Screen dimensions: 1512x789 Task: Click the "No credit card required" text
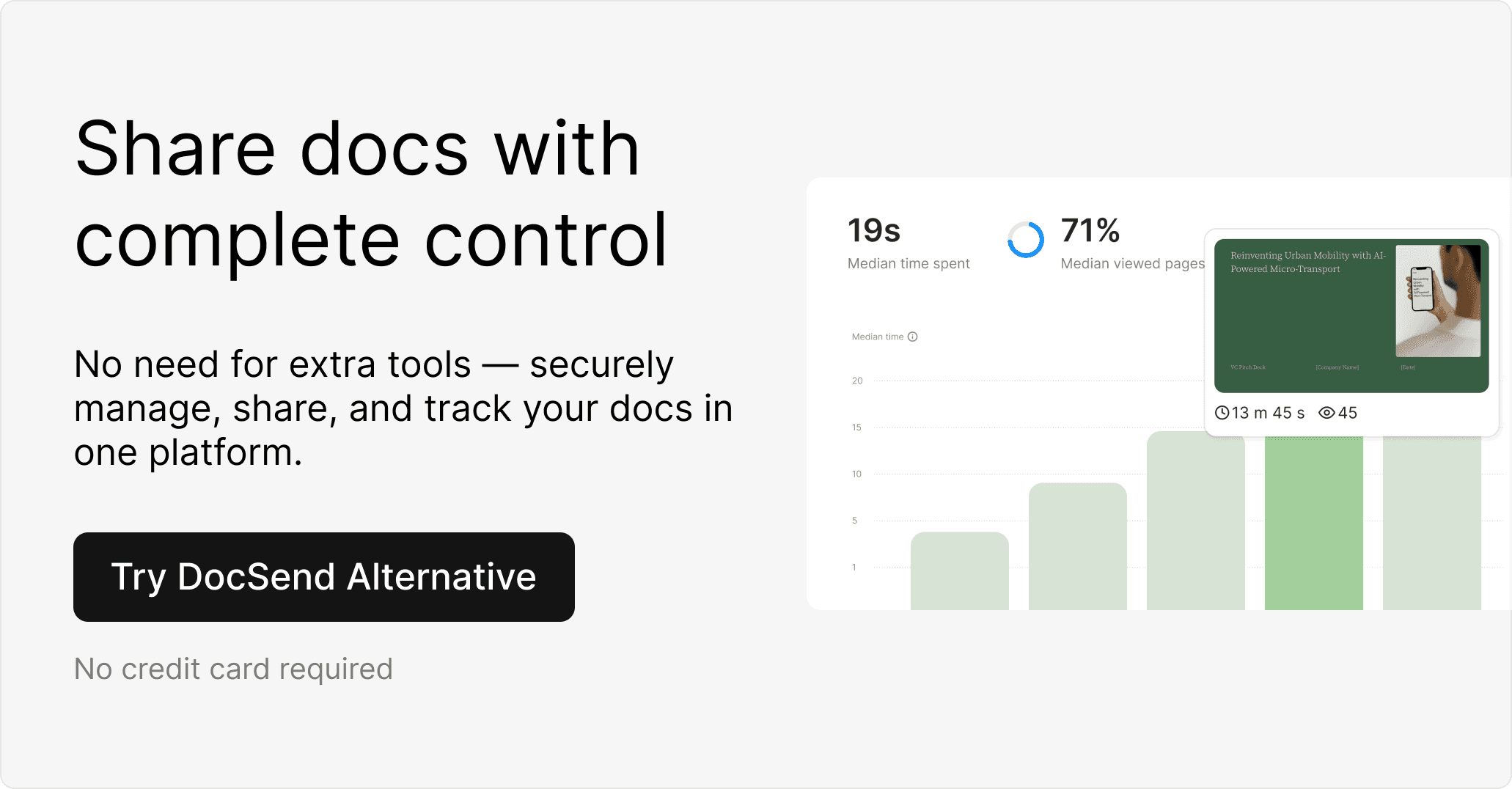coord(233,669)
